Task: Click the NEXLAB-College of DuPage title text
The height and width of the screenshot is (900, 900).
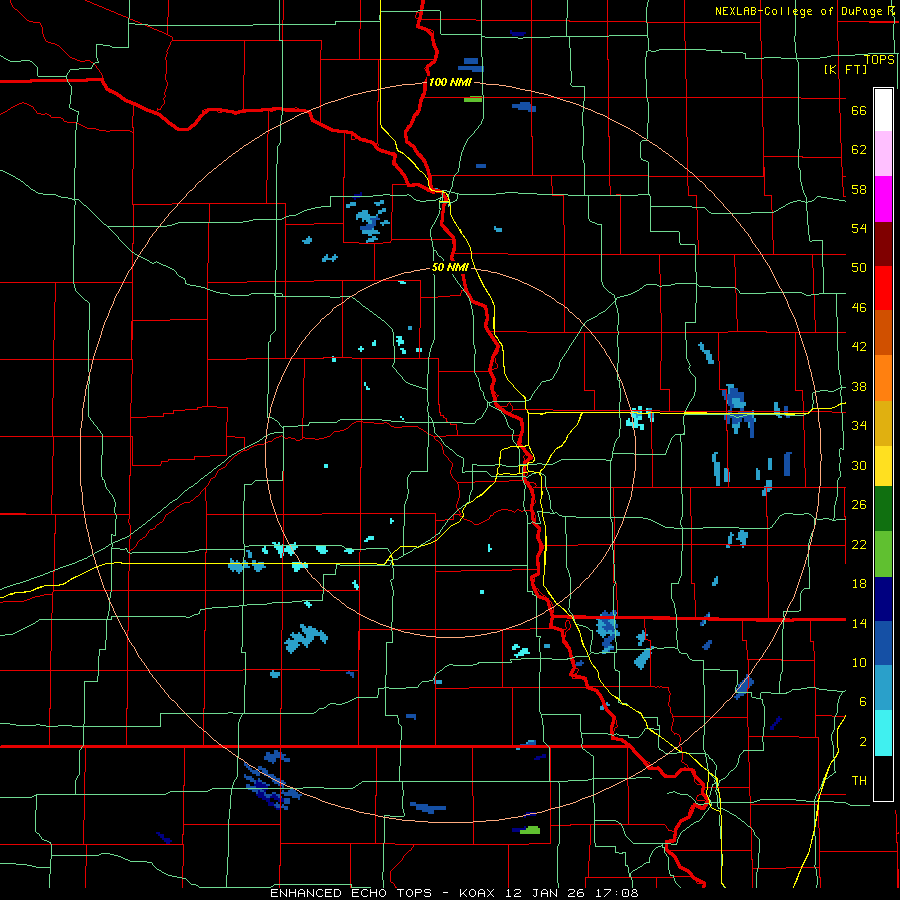Action: coord(806,11)
